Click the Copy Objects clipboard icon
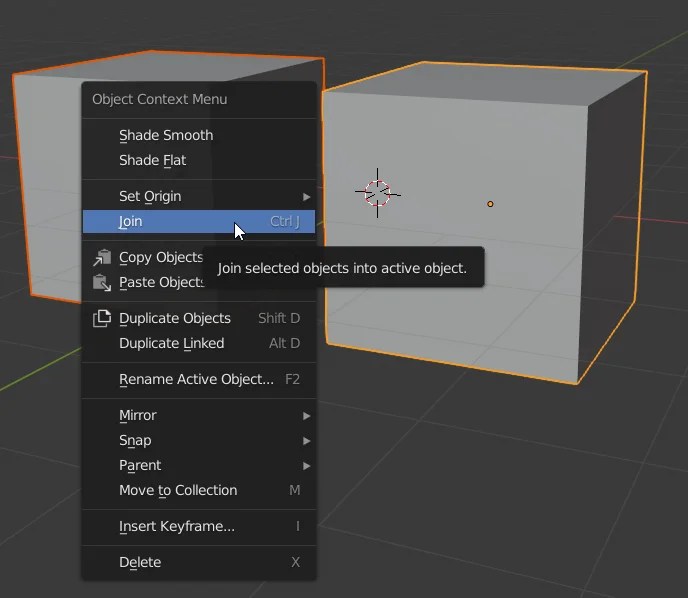 [x=102, y=258]
